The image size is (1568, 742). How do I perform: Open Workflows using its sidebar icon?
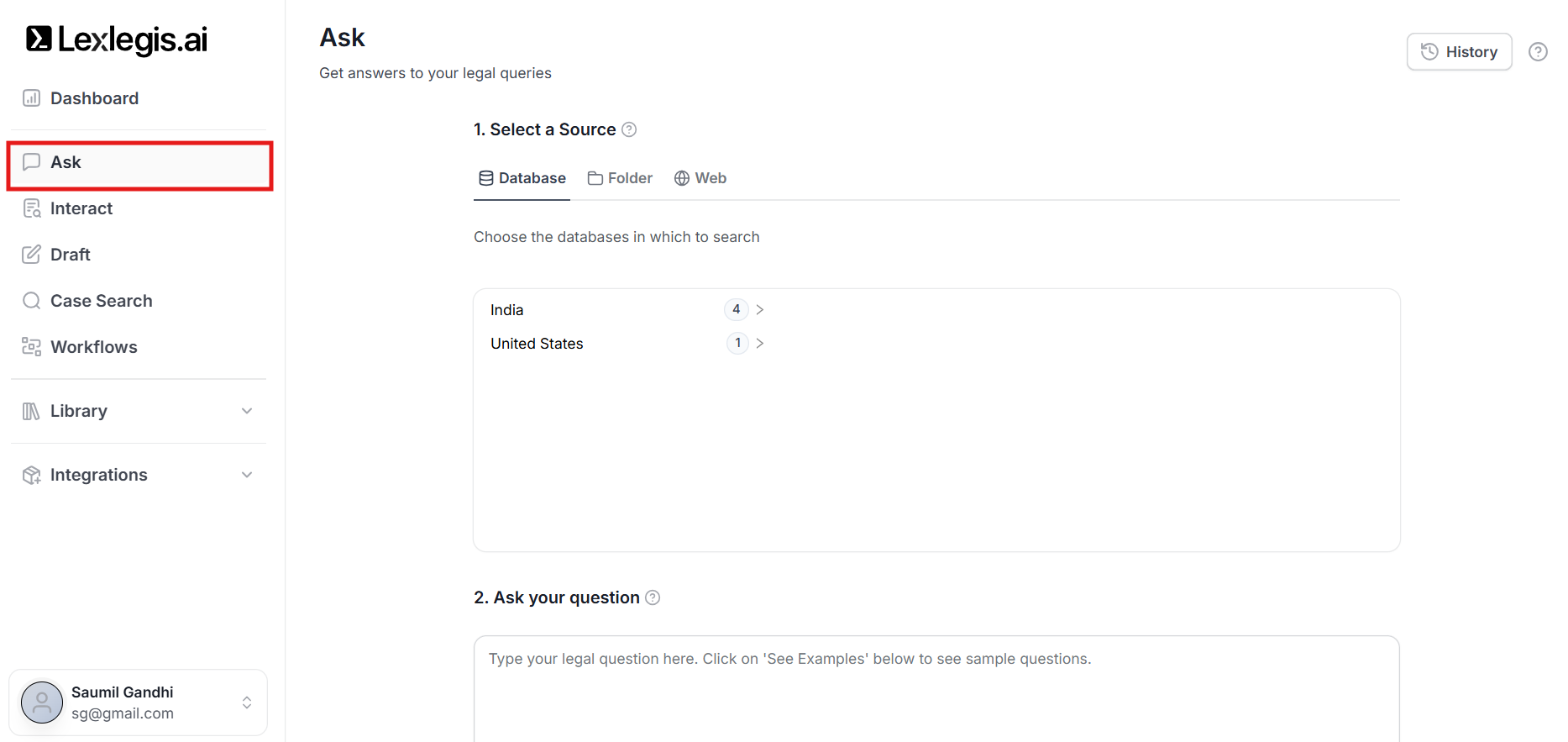click(31, 347)
